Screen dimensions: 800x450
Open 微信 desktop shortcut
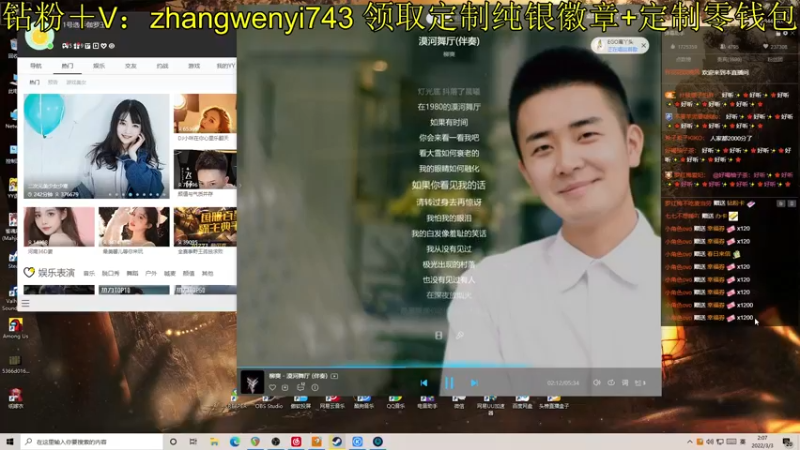pos(459,402)
